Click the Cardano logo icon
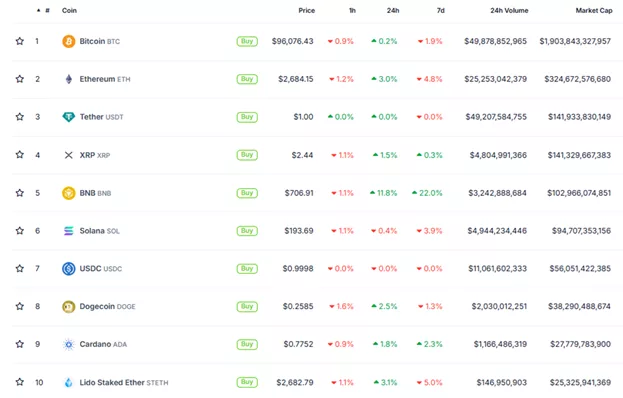This screenshot has height=398, width=623. coord(69,344)
